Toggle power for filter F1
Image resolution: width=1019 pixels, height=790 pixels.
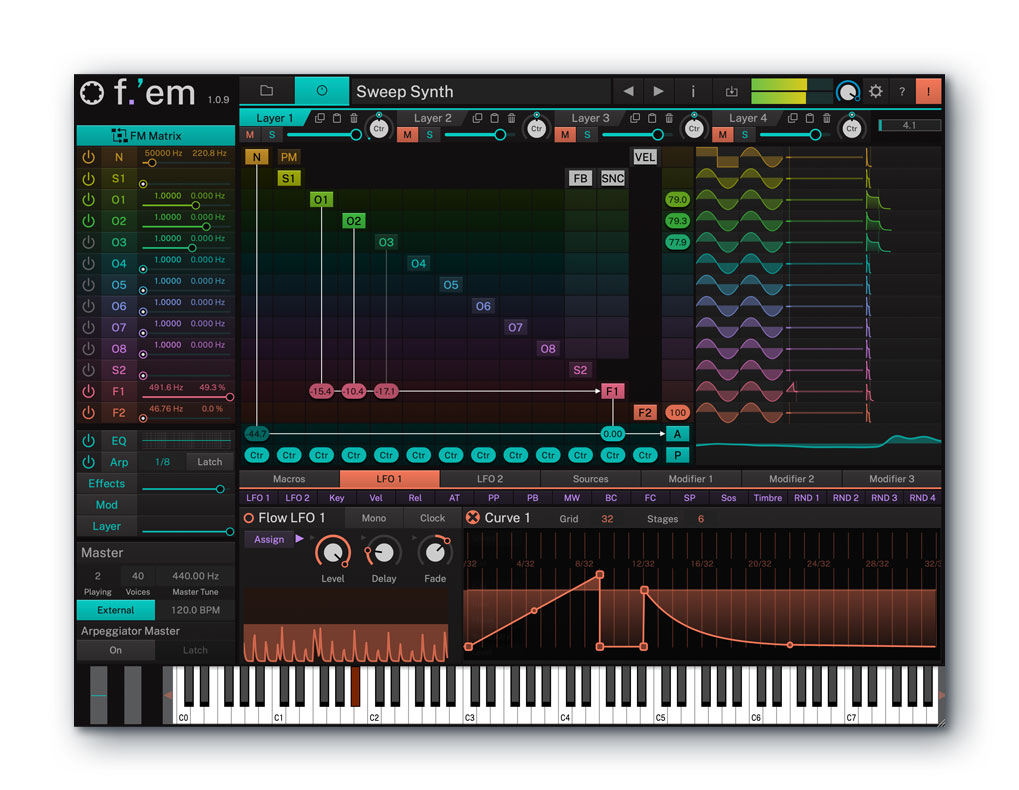pos(88,391)
